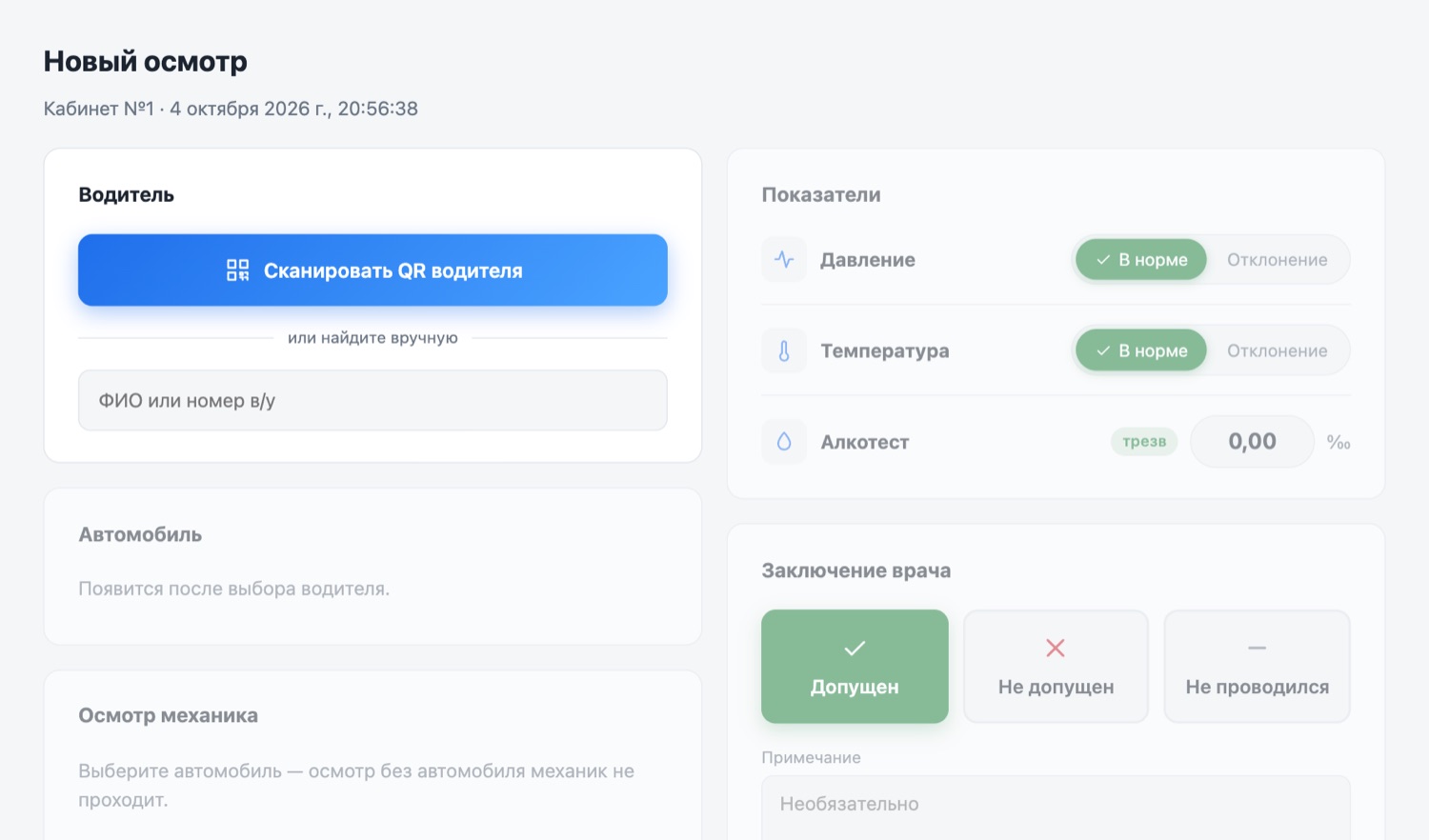Click Появится после выбора водителя text

tap(234, 589)
